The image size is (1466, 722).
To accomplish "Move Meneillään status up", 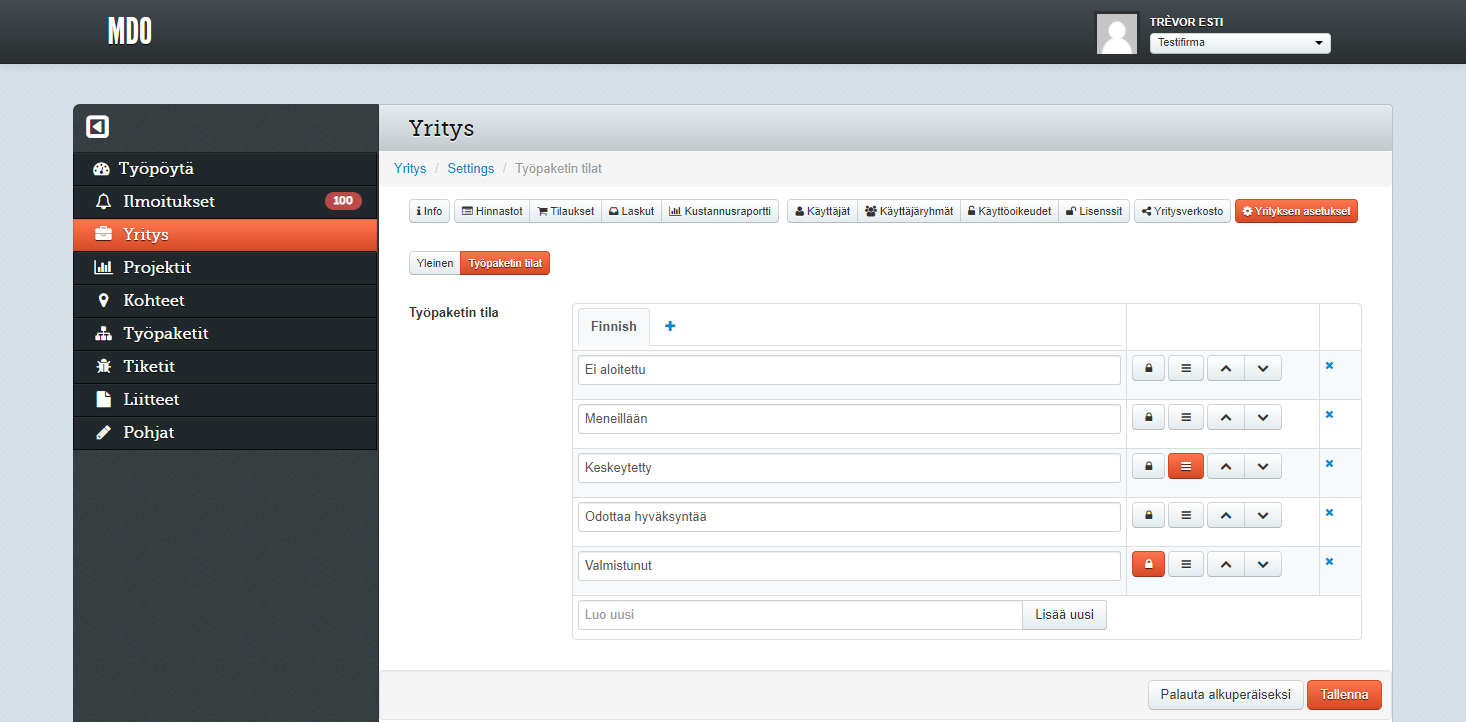I will 1225,418.
